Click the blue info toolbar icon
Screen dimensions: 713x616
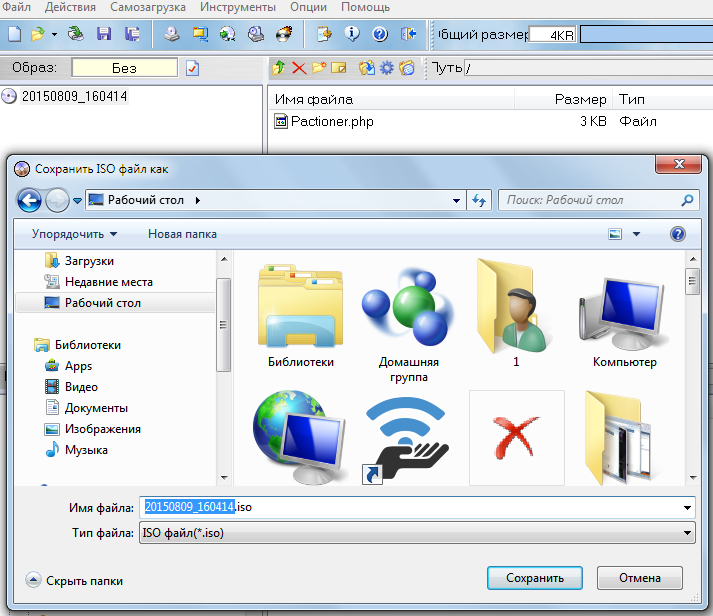pos(352,34)
